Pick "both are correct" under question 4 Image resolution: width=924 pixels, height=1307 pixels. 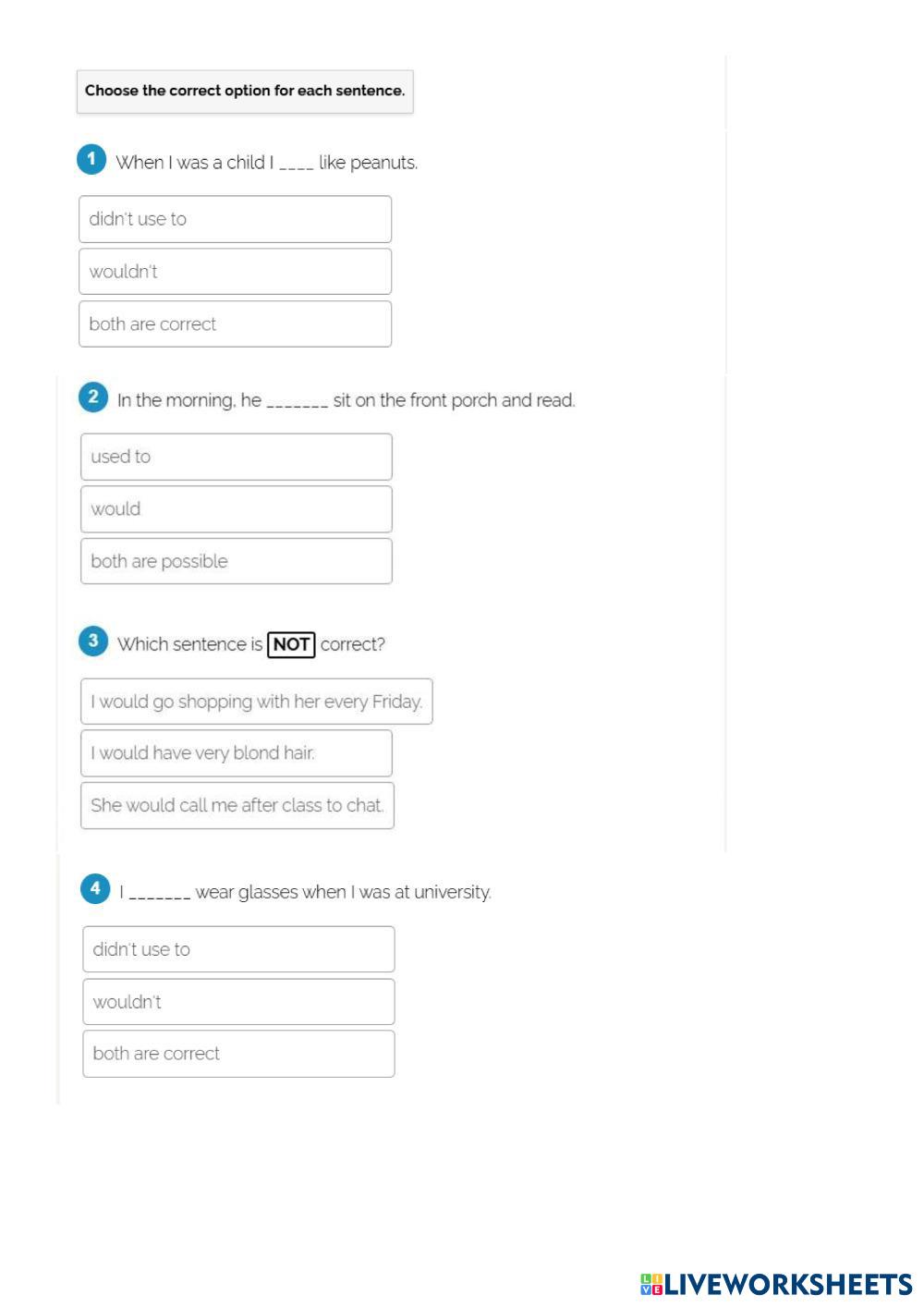238,1054
